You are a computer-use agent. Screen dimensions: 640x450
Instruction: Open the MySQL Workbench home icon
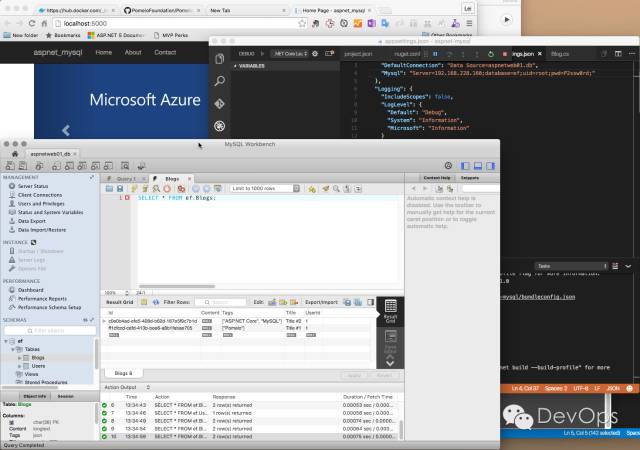pyautogui.click(x=15, y=154)
